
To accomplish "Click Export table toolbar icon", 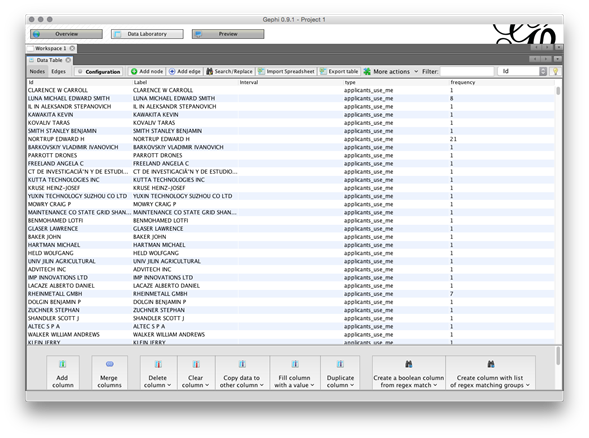I will [x=339, y=71].
